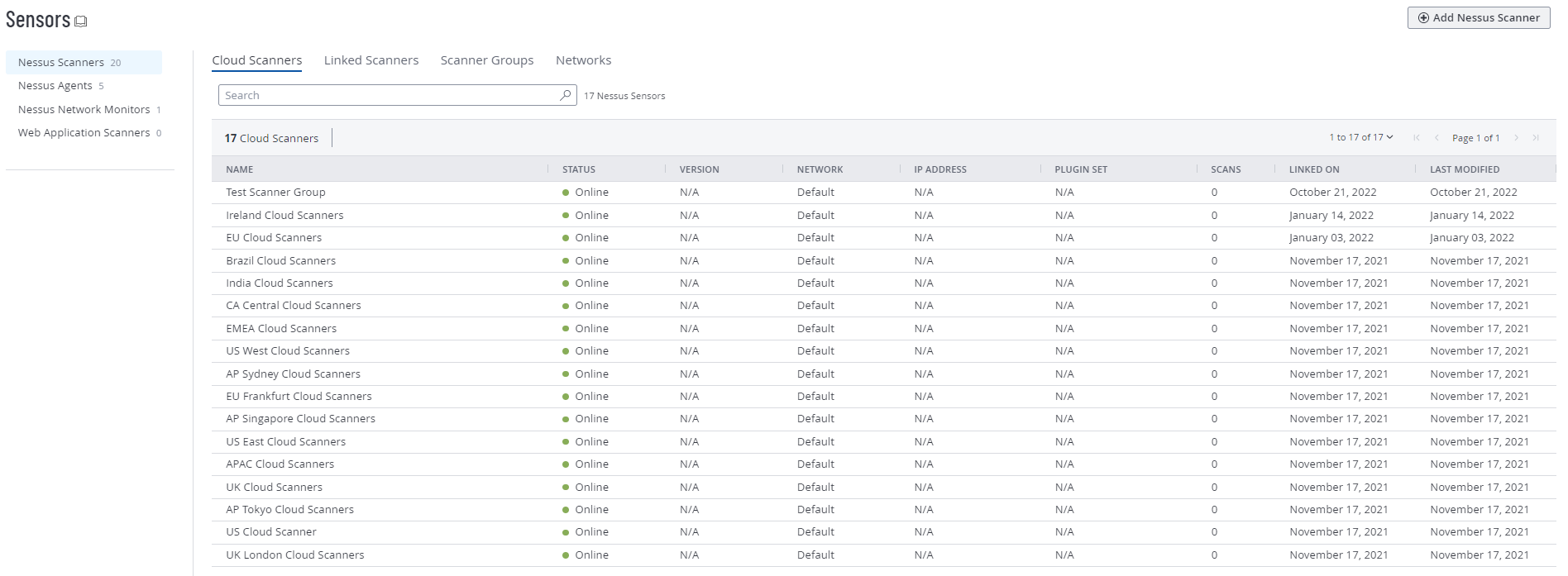1568x576 pixels.
Task: Click Network 'Default' in Brazil Cloud Scanners row
Action: pos(815,260)
